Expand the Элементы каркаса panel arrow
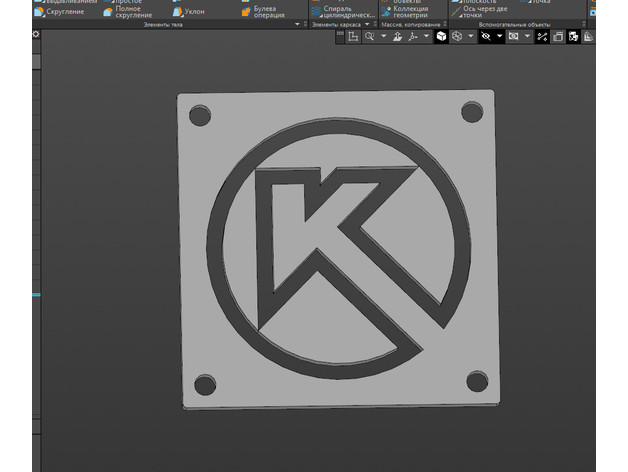The height and width of the screenshot is (472, 628). point(365,24)
